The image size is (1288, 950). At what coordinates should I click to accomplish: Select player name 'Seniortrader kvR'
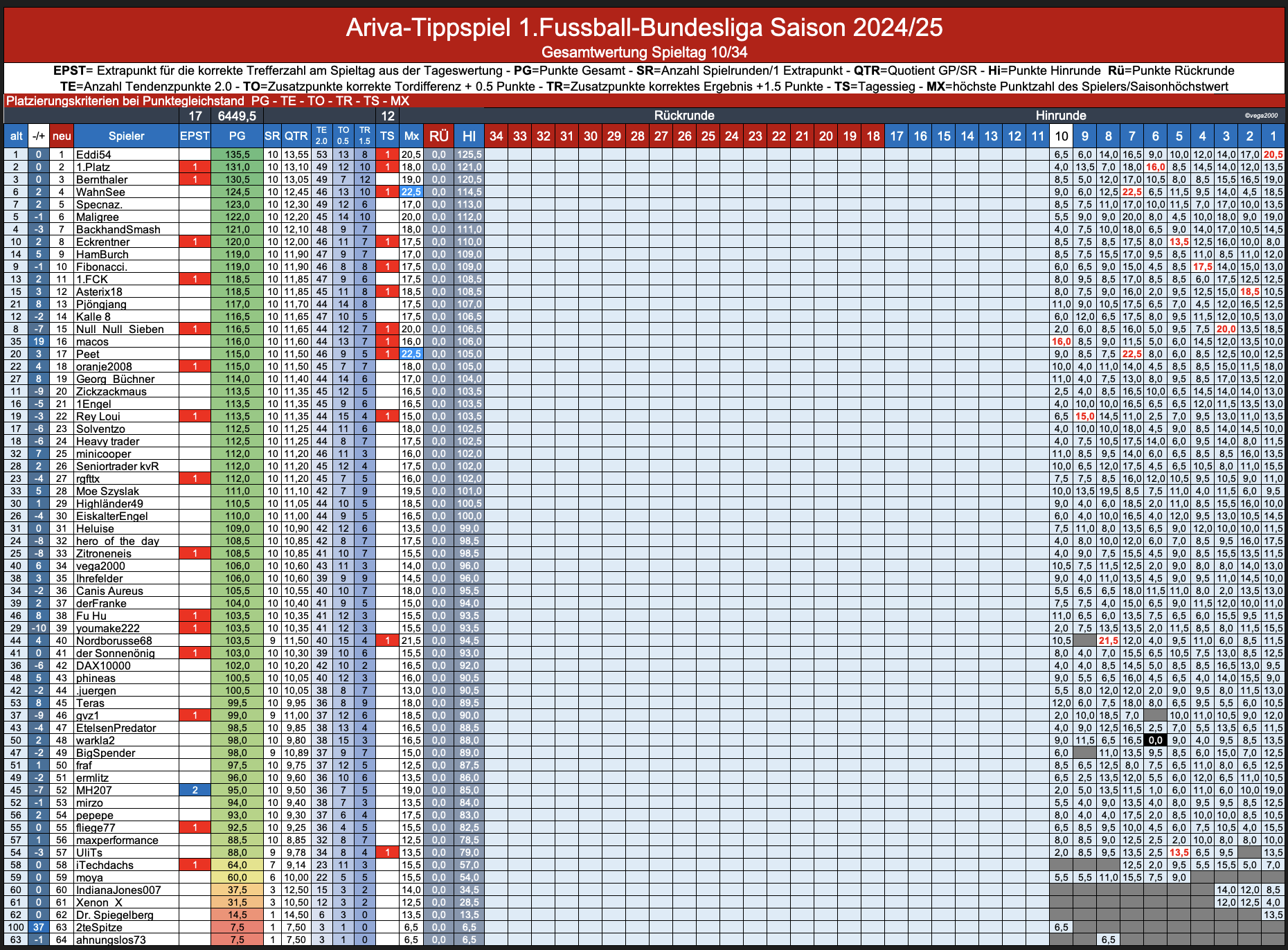point(117,466)
